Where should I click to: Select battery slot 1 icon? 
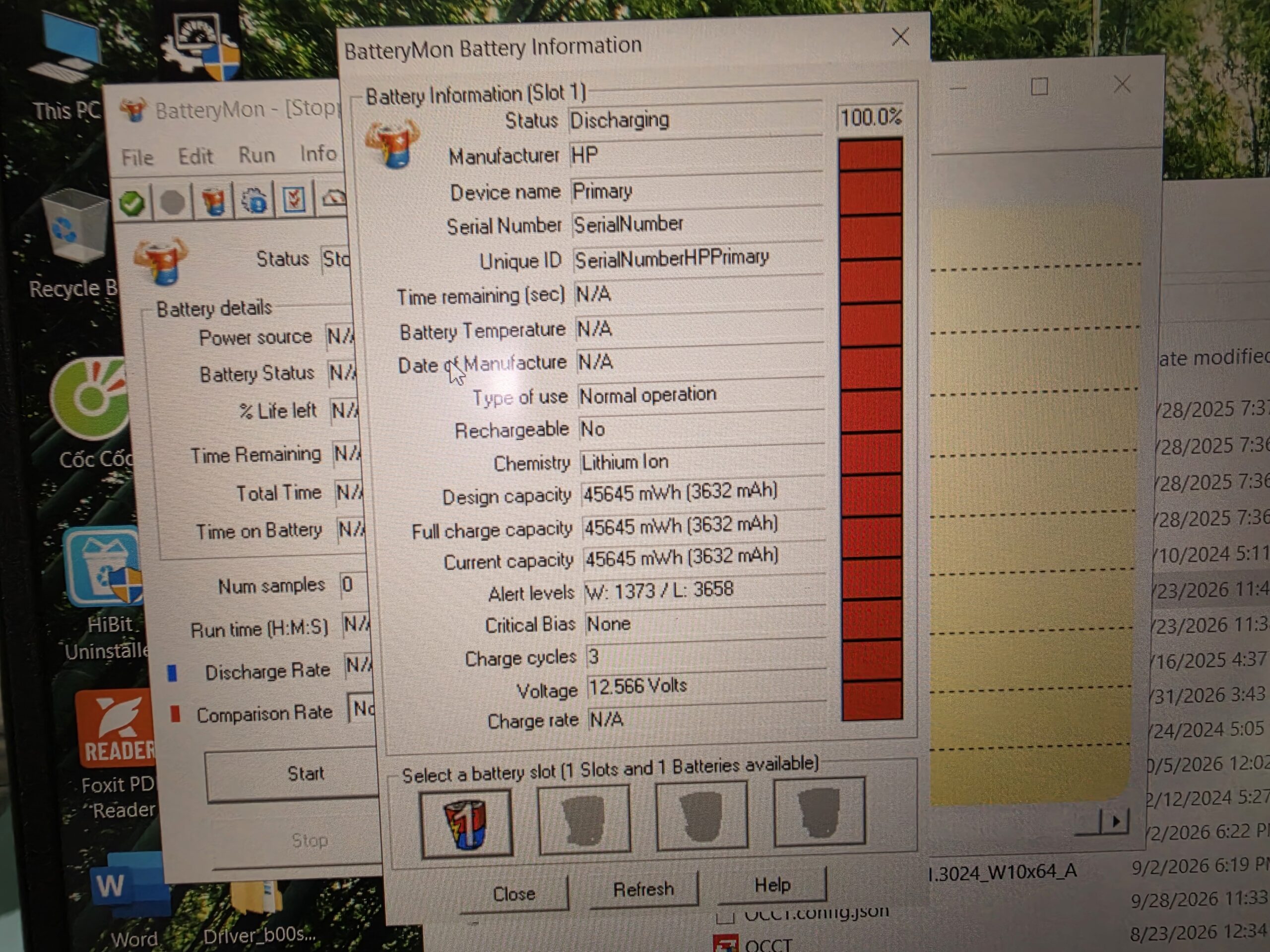coord(466,824)
